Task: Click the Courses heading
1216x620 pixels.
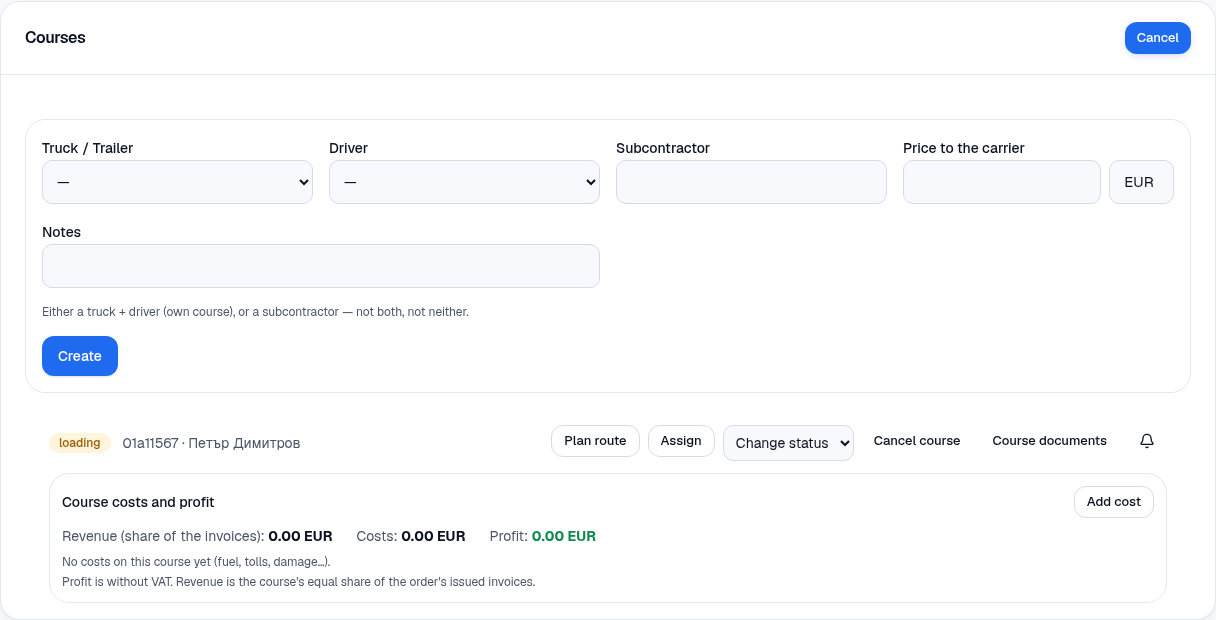Action: pos(55,38)
